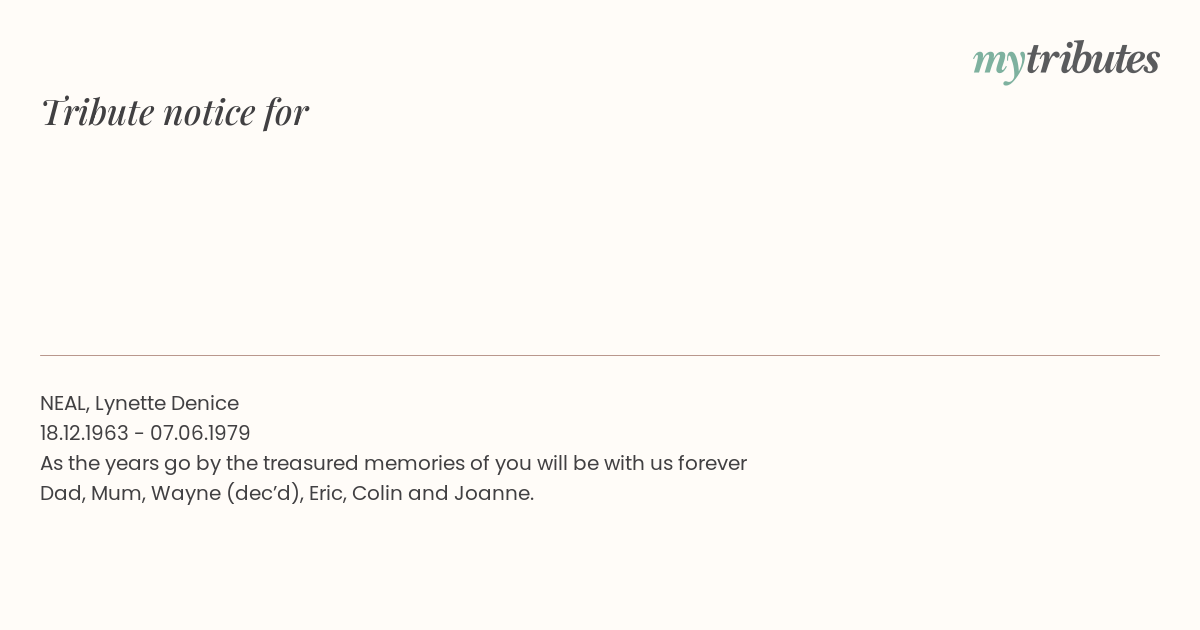Click the name "Wayne (dec'd)"
The image size is (1200, 630).
coord(225,494)
